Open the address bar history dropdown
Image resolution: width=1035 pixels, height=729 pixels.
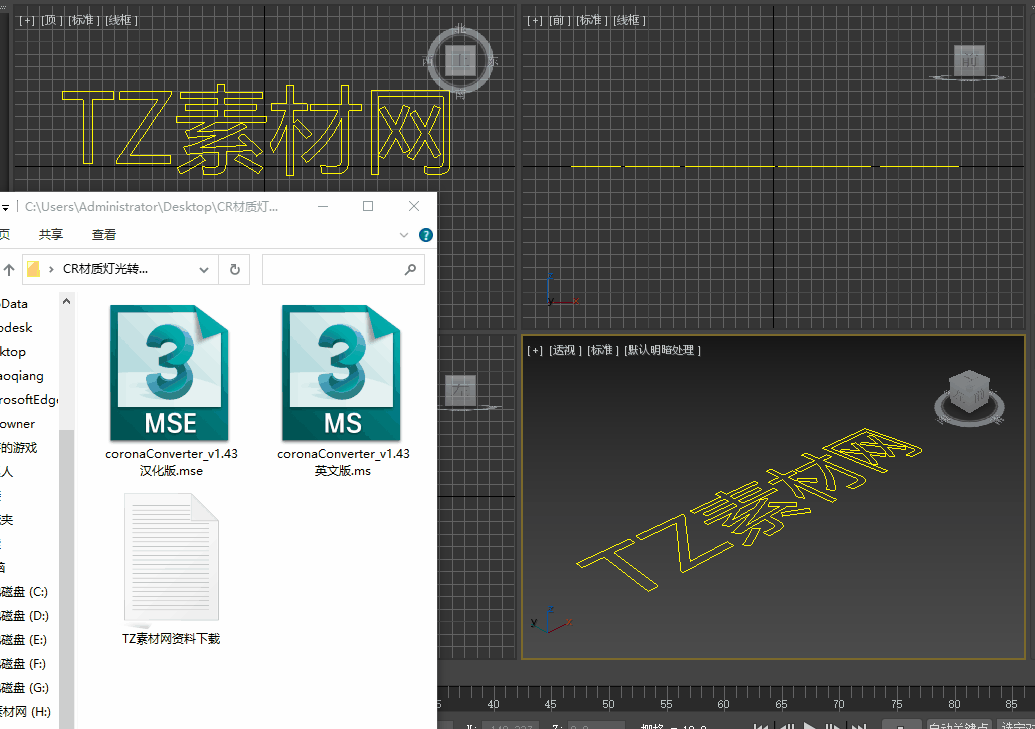click(204, 269)
